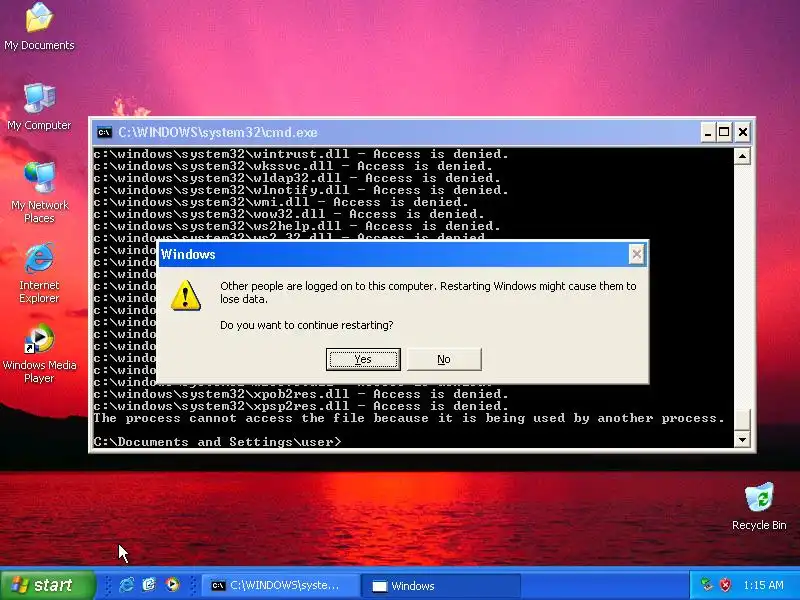This screenshot has height=600, width=800.
Task: Click the wkssvc.dll access denied line
Action: tap(293, 166)
